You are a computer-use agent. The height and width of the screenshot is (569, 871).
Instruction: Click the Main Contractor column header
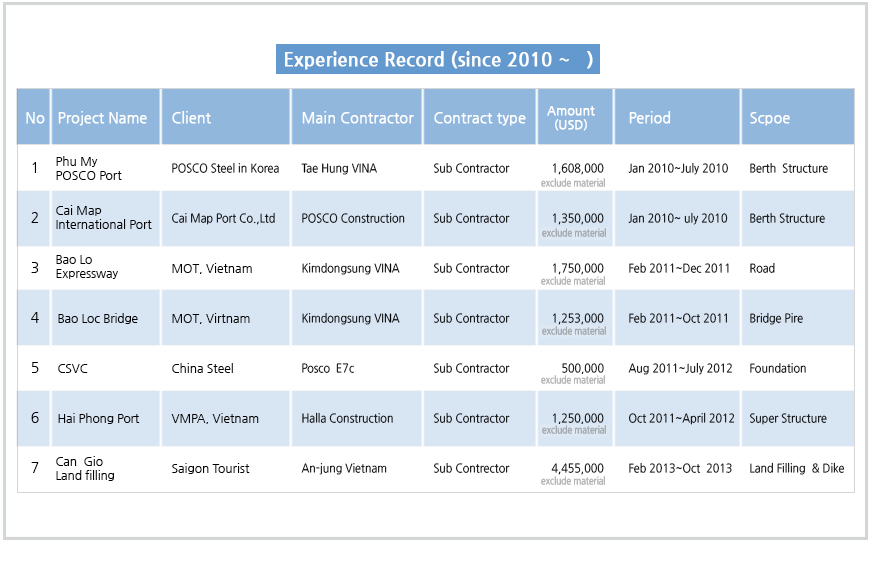click(357, 117)
